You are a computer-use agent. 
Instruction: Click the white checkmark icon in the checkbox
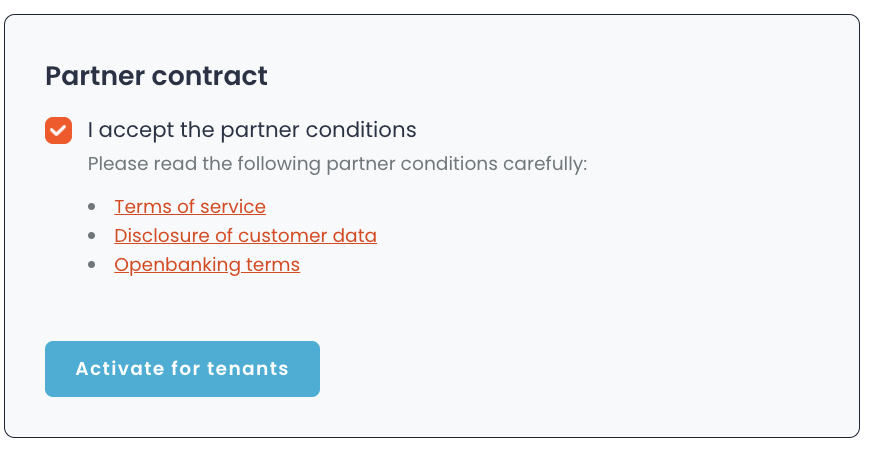tap(59, 130)
